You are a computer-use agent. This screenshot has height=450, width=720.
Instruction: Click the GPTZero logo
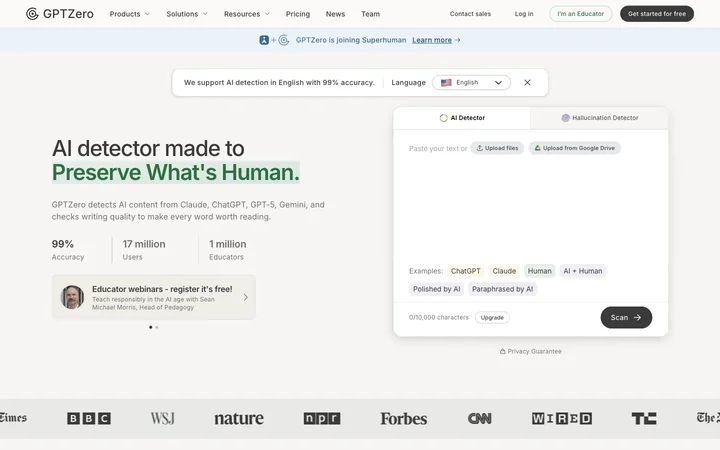(x=60, y=14)
